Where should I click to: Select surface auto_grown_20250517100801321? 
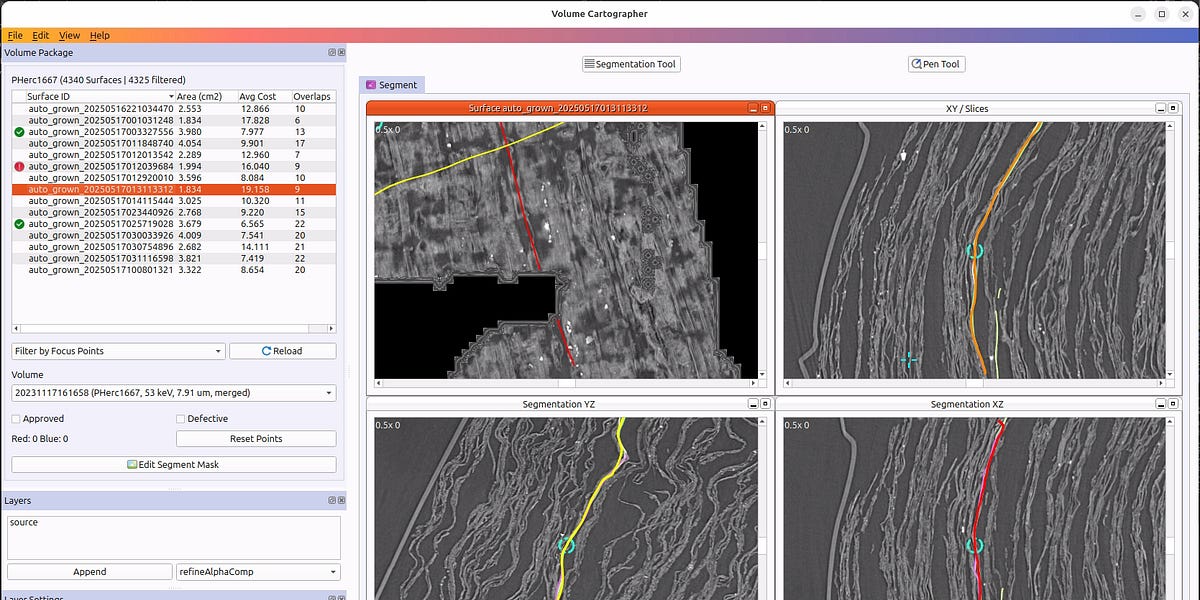tap(172, 270)
